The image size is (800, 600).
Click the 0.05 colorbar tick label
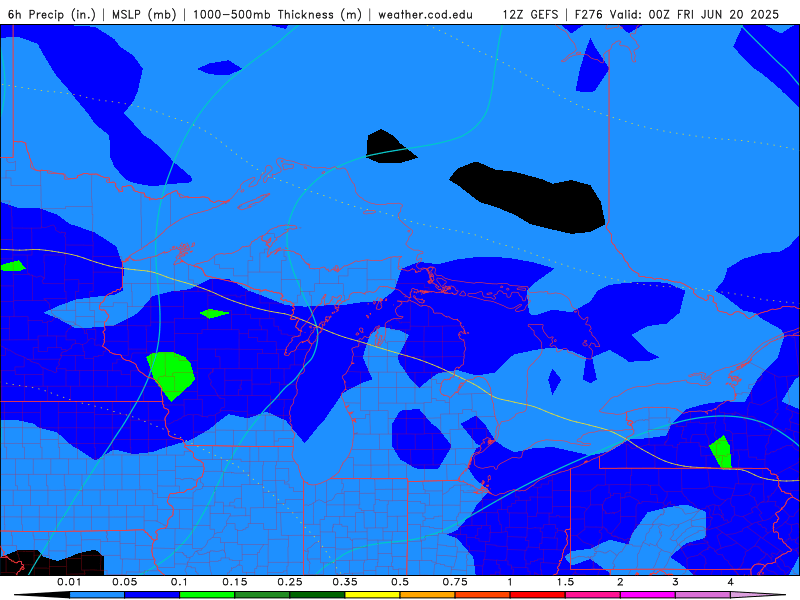124,582
